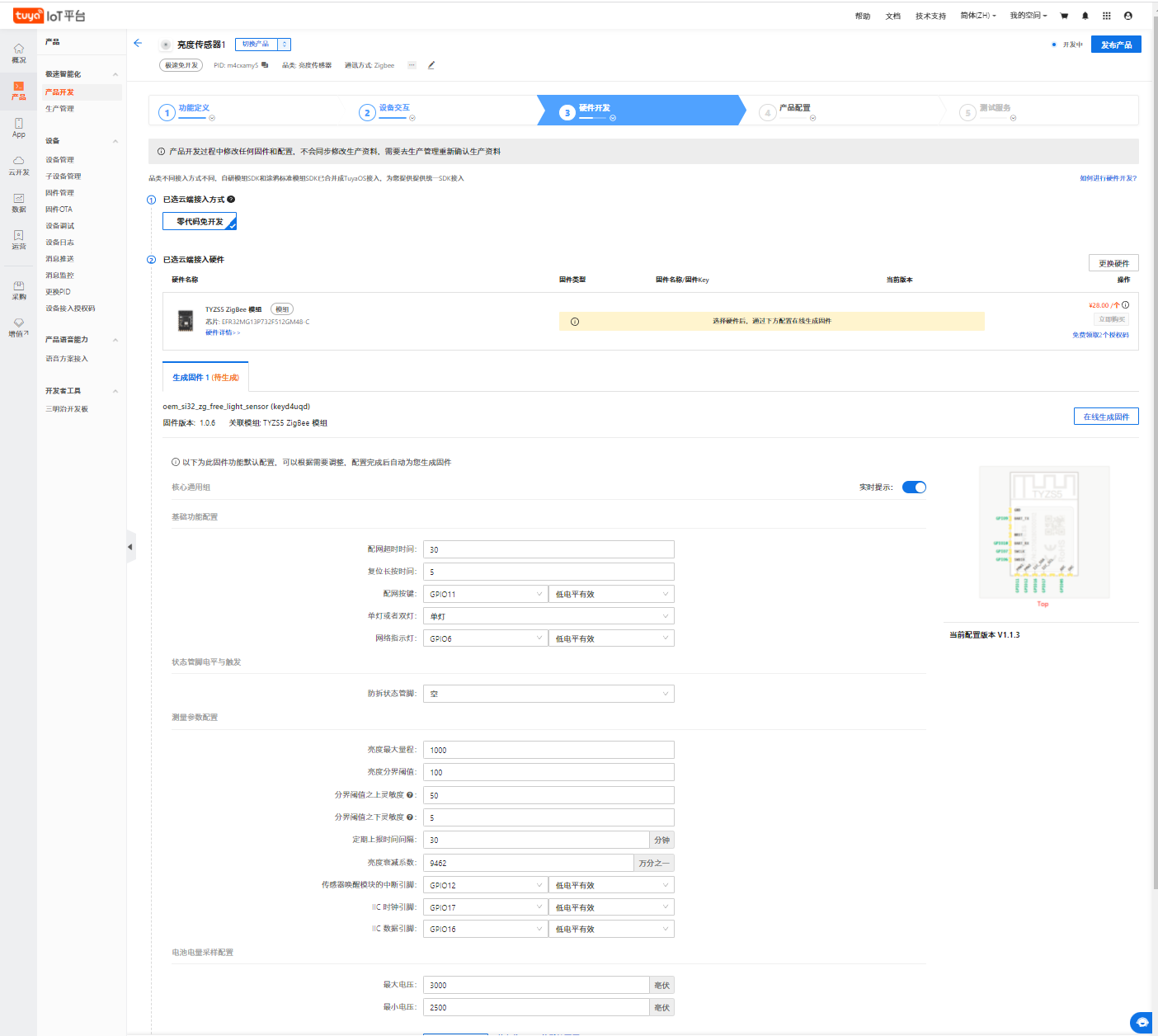
Task: Click the back arrow beside 亮度传感器1
Action: (x=138, y=44)
